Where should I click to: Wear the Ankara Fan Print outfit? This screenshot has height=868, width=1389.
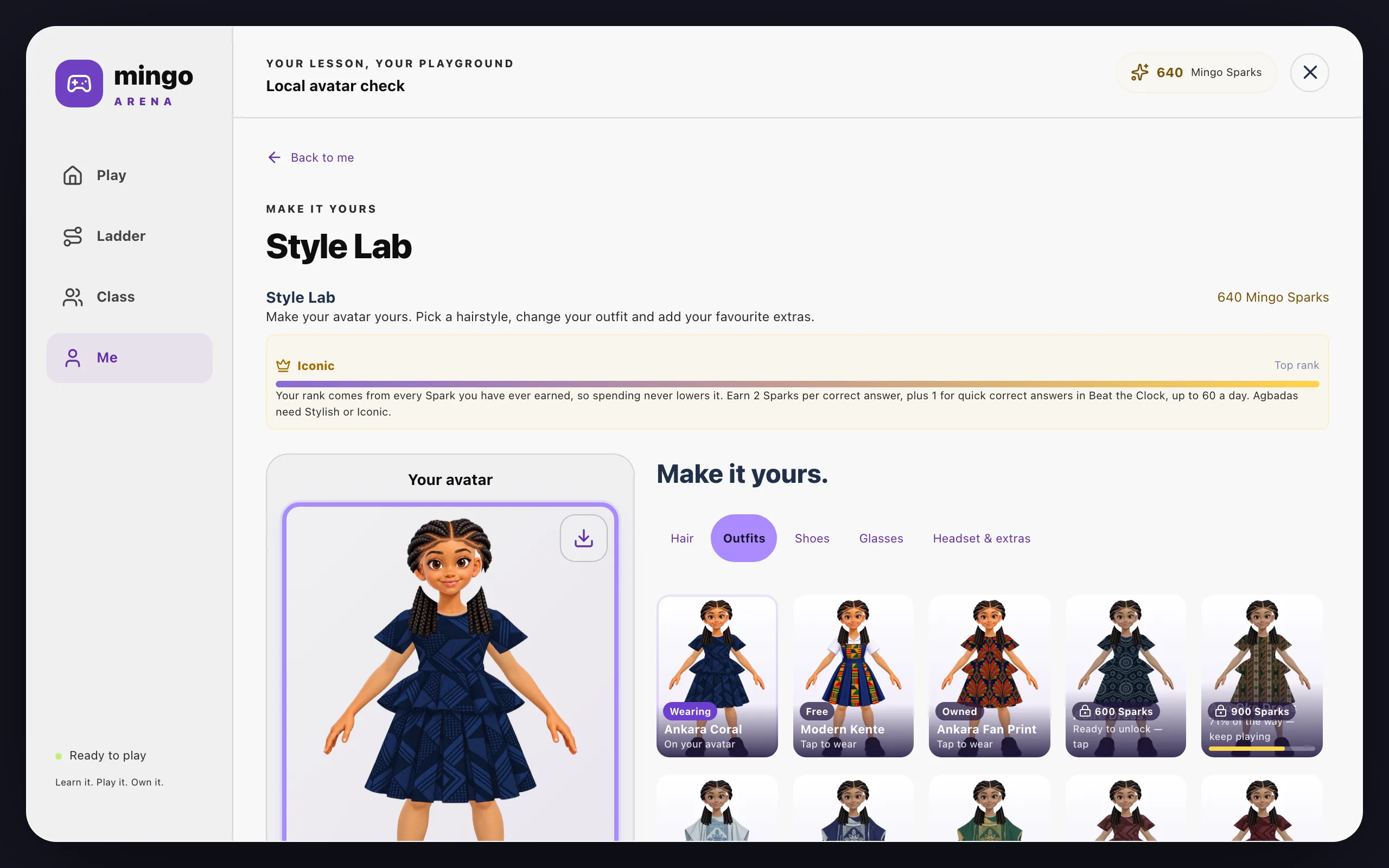click(x=990, y=676)
